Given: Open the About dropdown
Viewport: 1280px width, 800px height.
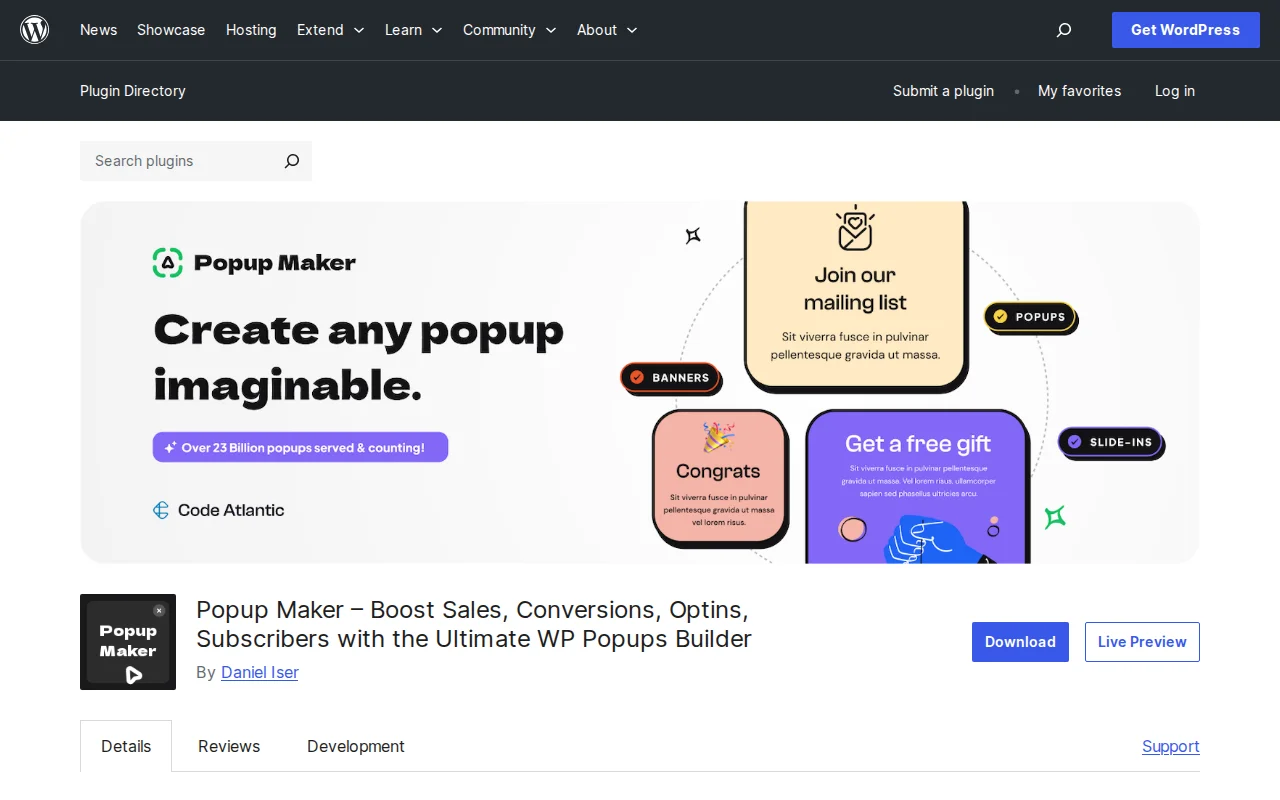Looking at the screenshot, I should [606, 30].
